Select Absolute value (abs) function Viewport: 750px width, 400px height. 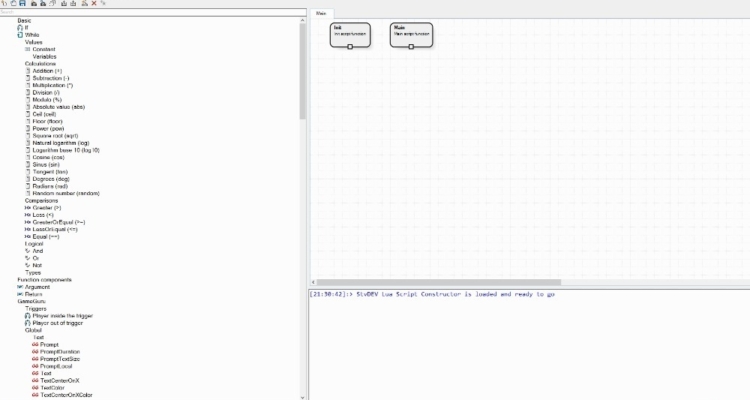(55, 107)
